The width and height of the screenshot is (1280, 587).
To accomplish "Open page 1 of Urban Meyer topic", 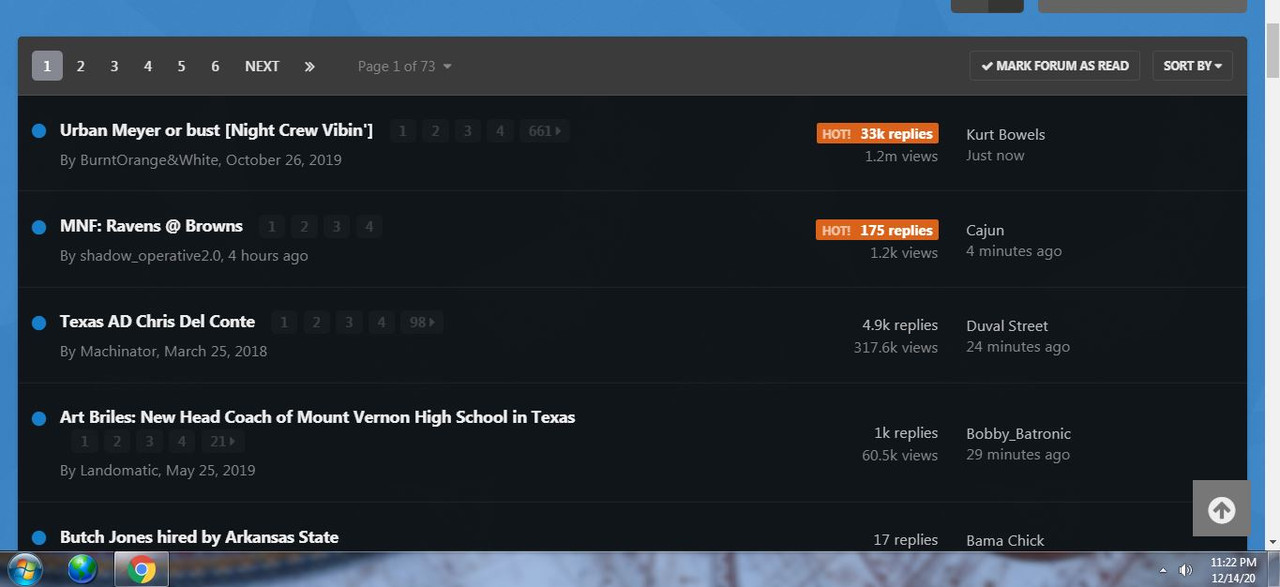I will tap(403, 131).
